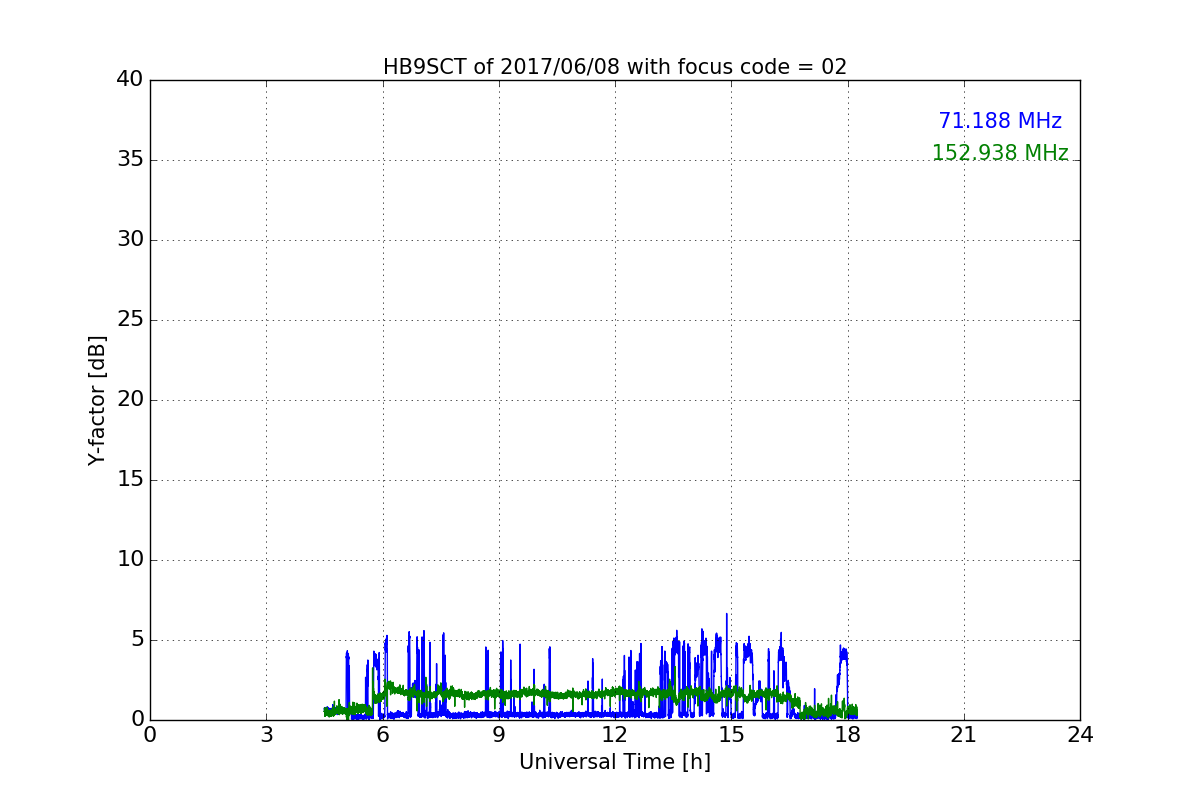Click x-axis tick label '6'
This screenshot has width=1200, height=800.
(383, 734)
